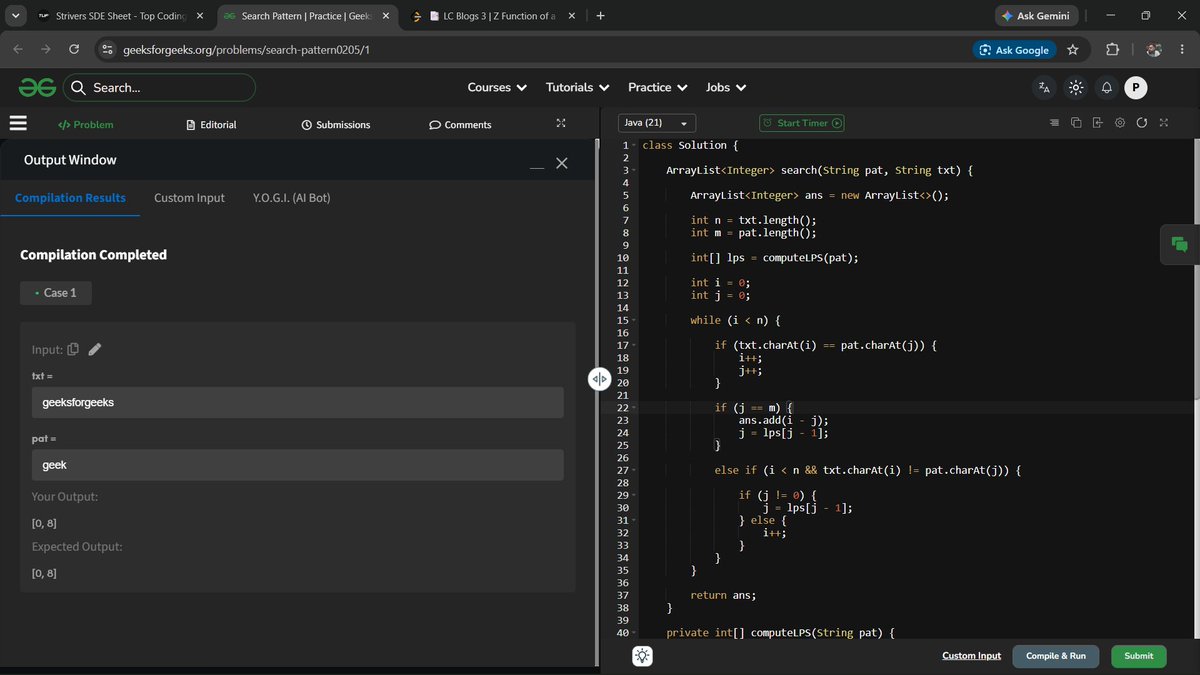Submit the solution

click(1138, 656)
